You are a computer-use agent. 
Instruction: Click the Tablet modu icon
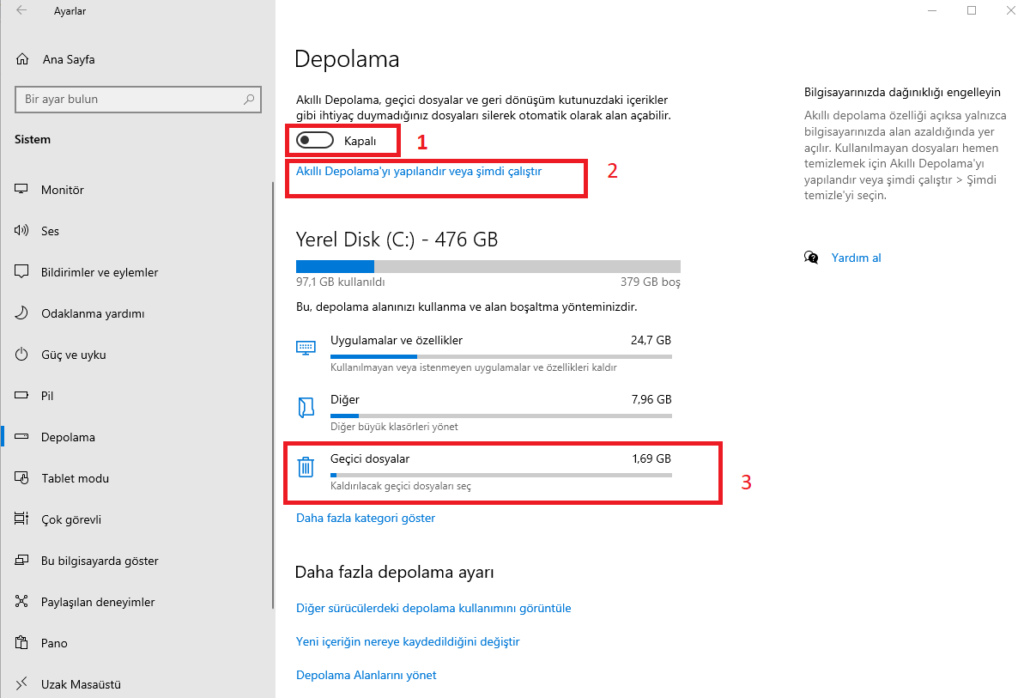coord(22,477)
